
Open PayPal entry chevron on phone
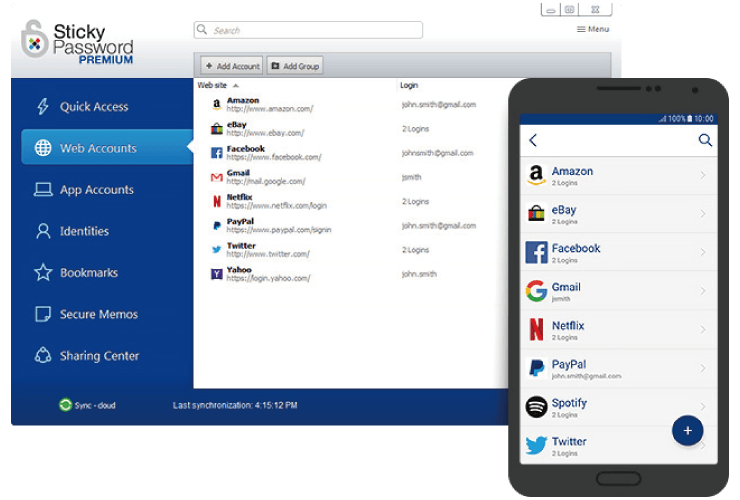coord(703,368)
